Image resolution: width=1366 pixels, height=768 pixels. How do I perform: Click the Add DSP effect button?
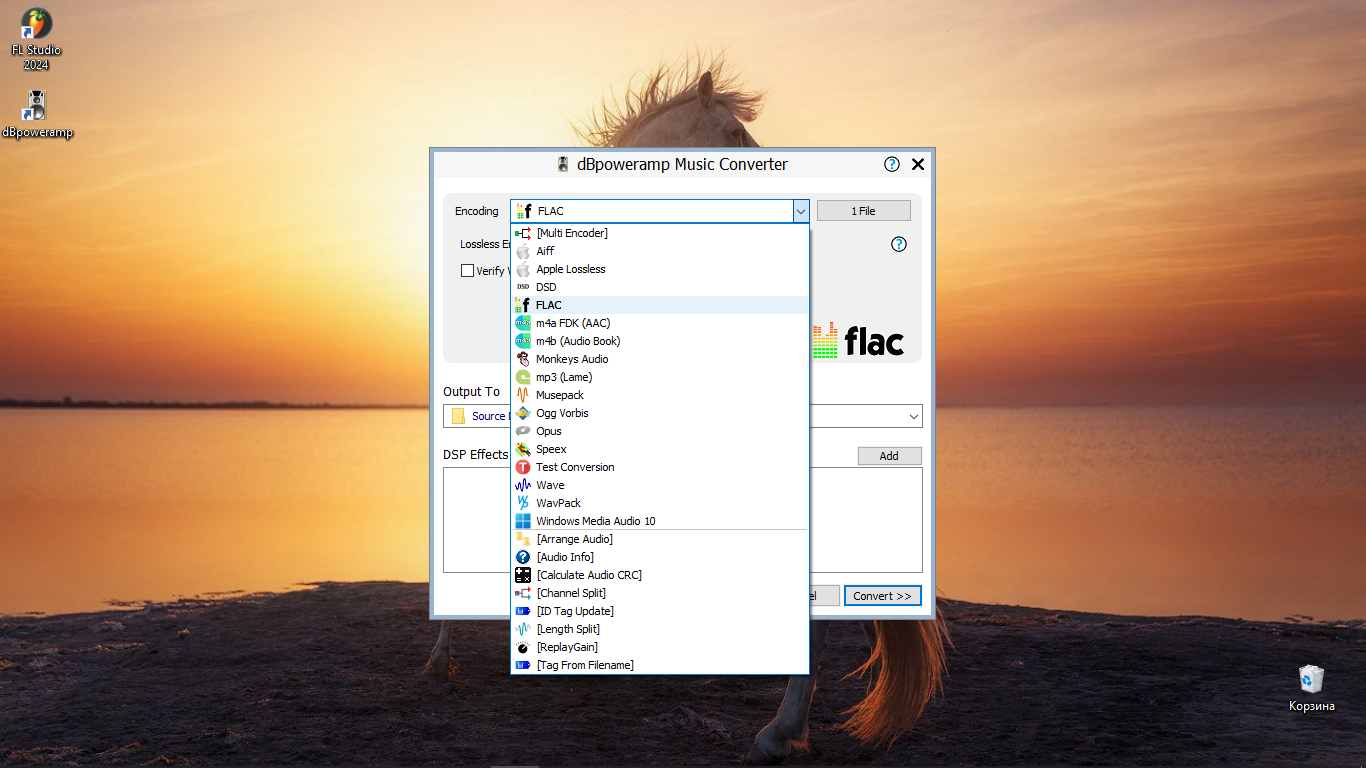coord(889,456)
